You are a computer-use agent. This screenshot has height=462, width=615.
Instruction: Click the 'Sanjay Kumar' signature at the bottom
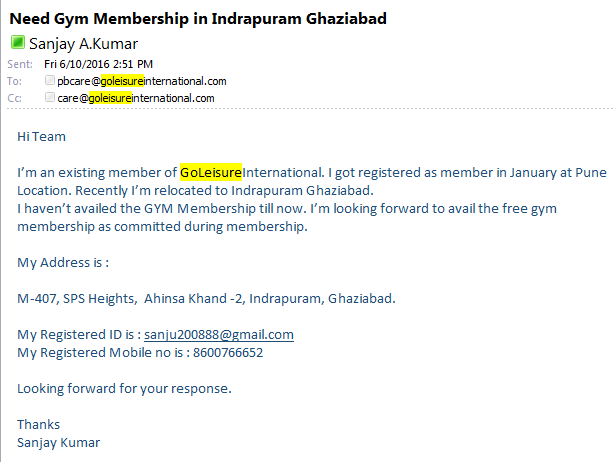click(x=59, y=442)
